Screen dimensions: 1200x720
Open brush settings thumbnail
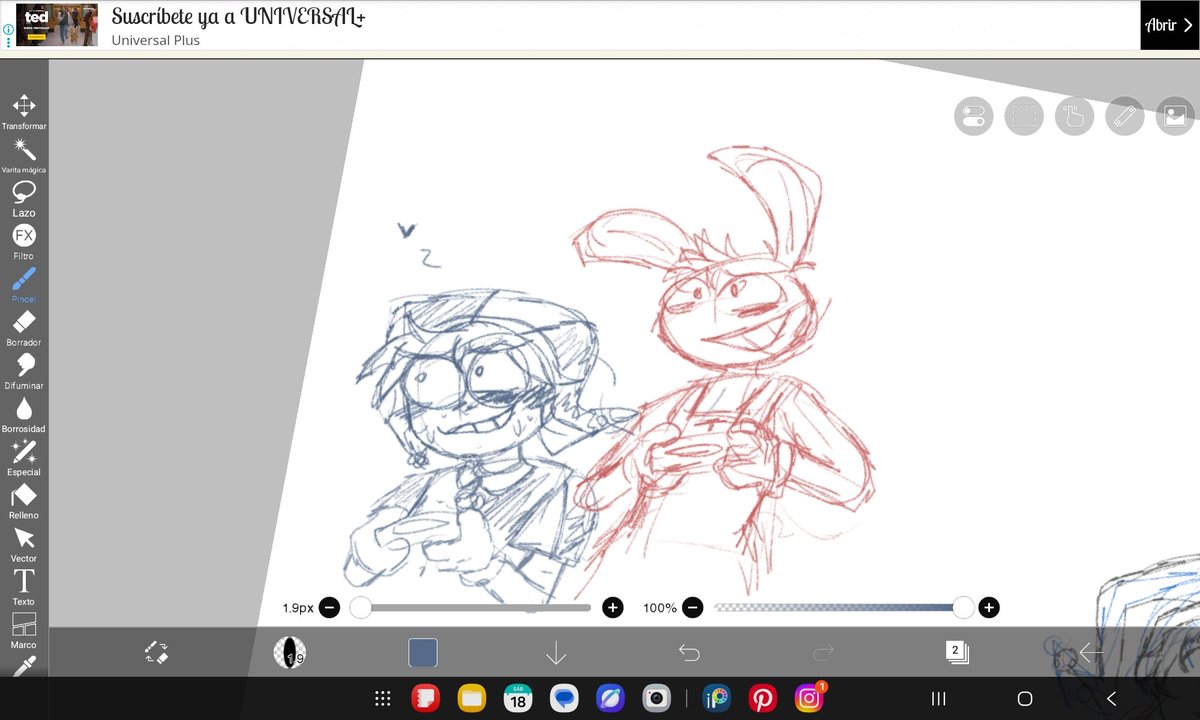(290, 653)
